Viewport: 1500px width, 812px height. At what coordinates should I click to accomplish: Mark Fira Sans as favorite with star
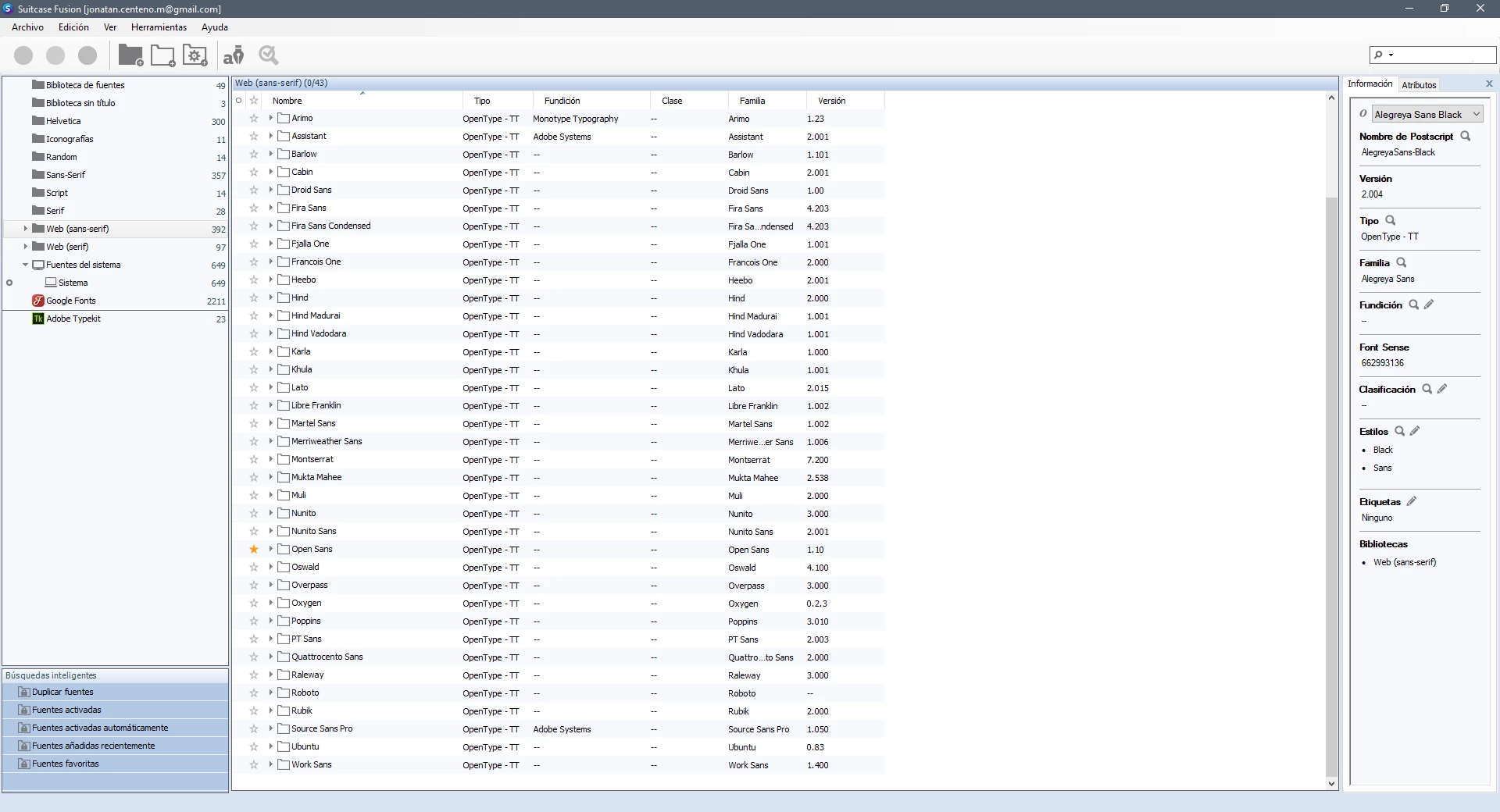click(254, 208)
